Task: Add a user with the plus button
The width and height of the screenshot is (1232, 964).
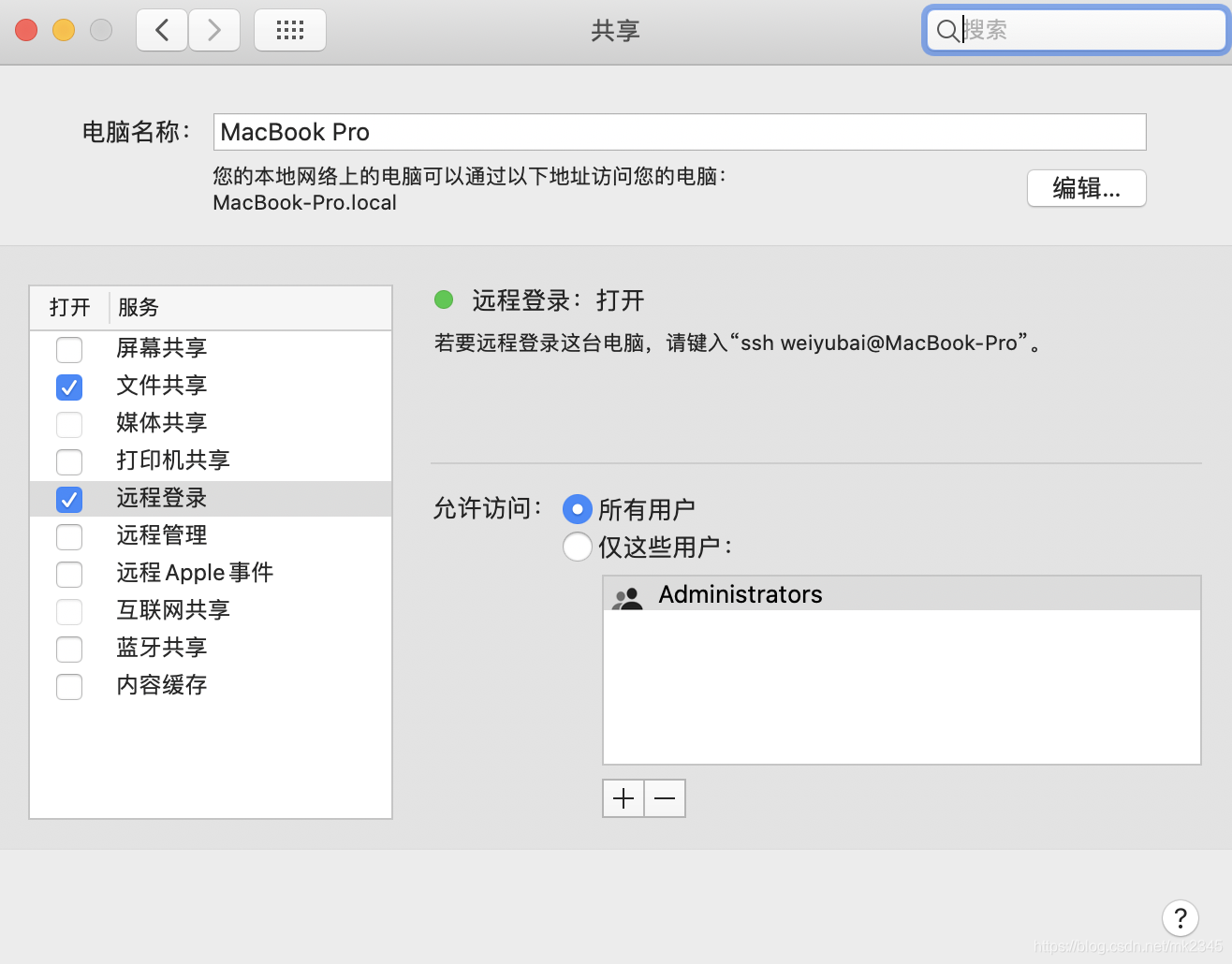Action: tap(623, 798)
